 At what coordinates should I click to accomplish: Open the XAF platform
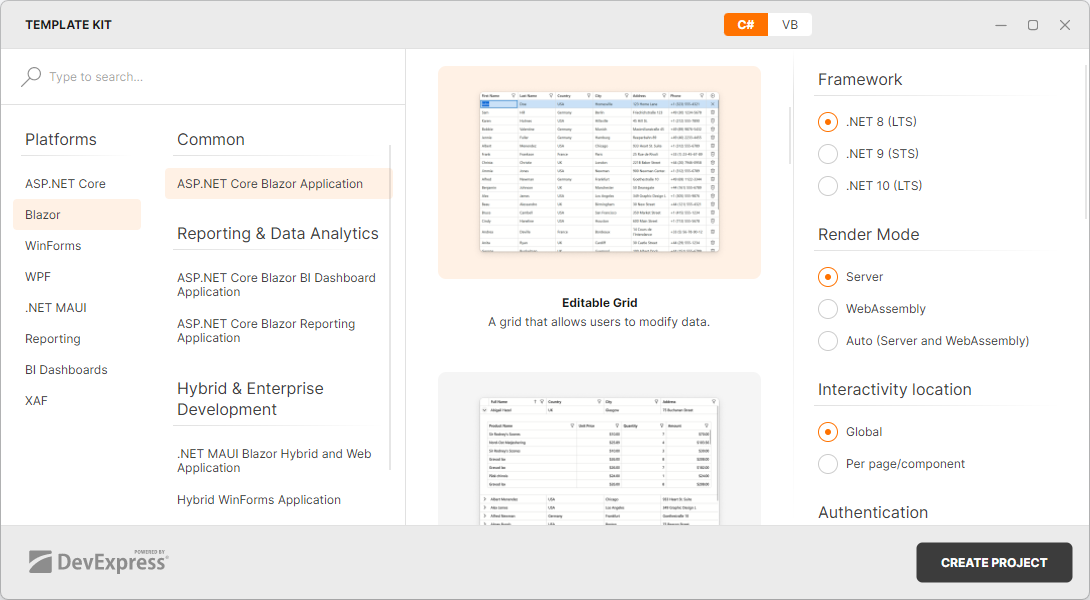click(36, 400)
